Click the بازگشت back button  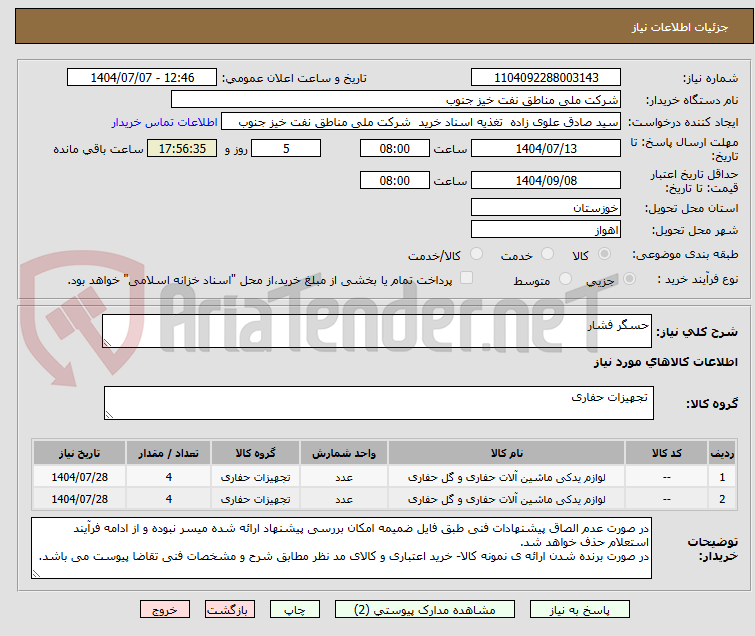coord(230,610)
